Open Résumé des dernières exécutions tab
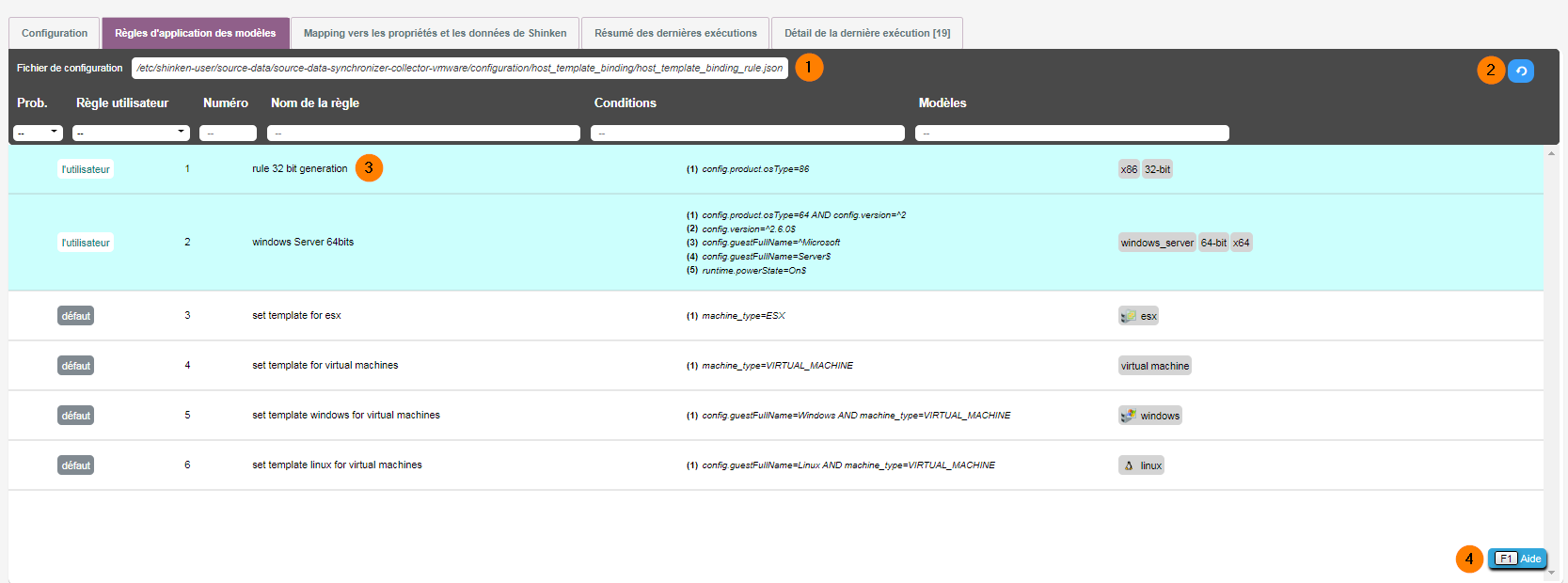The height and width of the screenshot is (583, 1568). [x=675, y=33]
